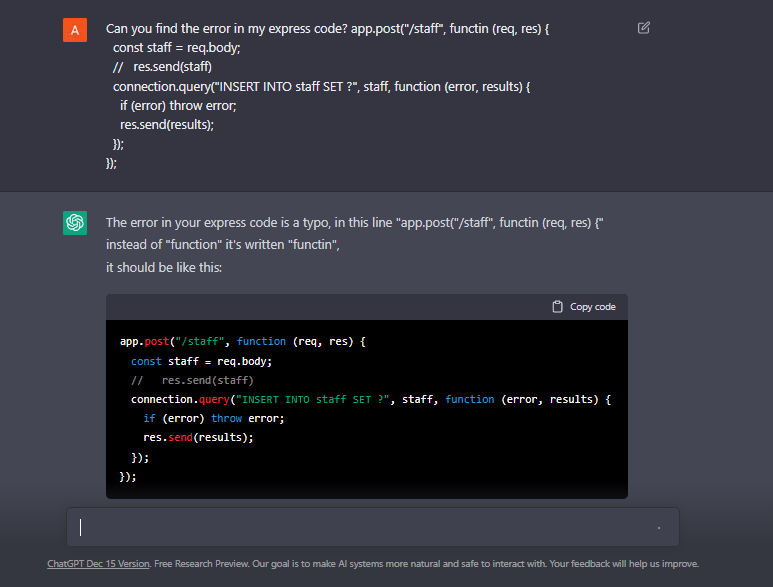Click the res.send(results) line in code block
773x587 pixels.
coord(198,437)
